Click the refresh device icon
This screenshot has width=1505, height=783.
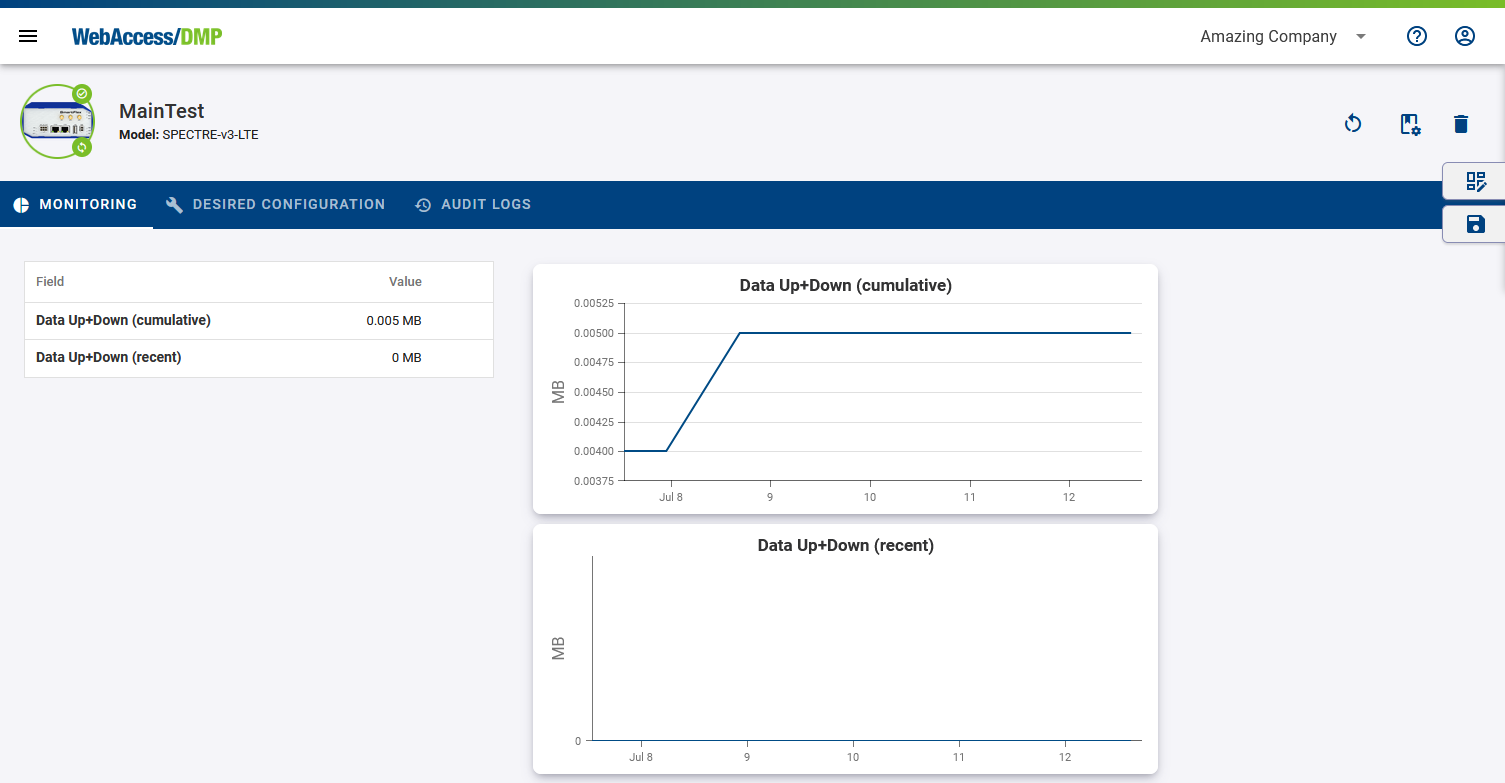1353,124
